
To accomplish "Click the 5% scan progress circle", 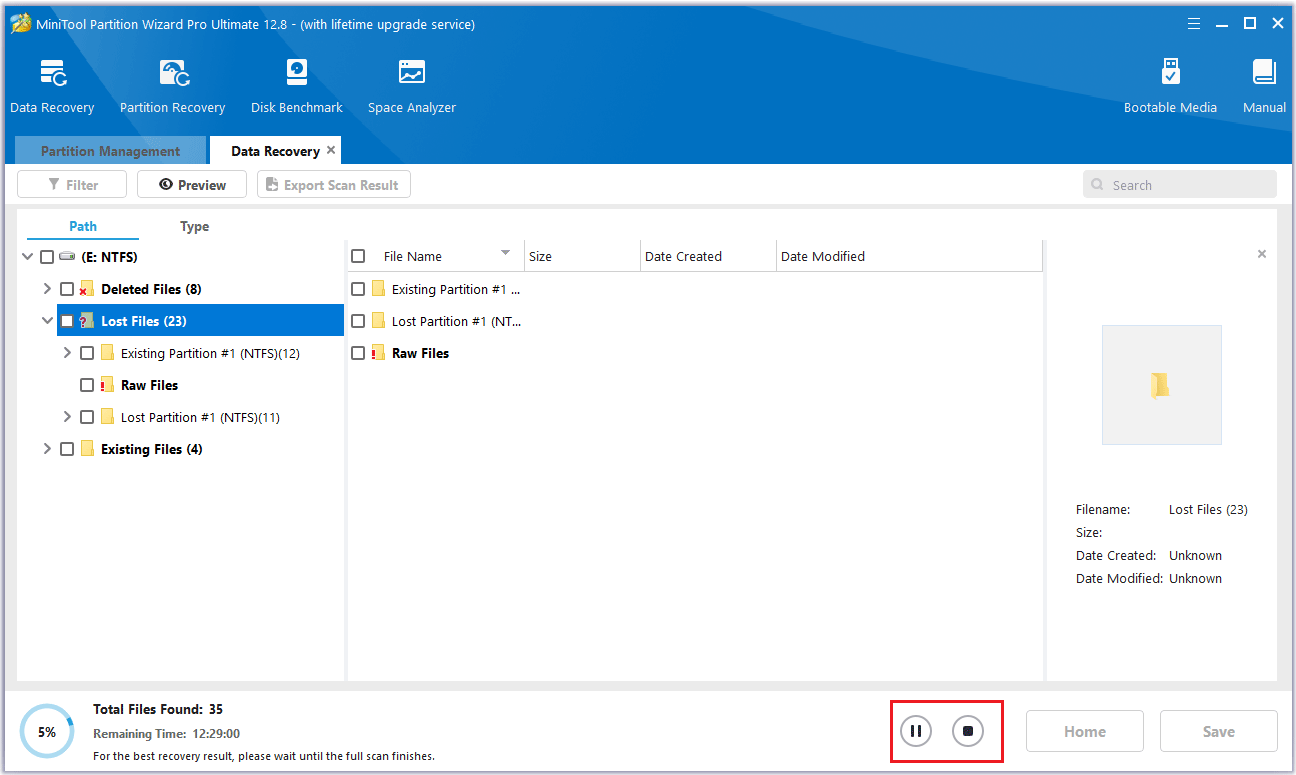I will (x=47, y=731).
